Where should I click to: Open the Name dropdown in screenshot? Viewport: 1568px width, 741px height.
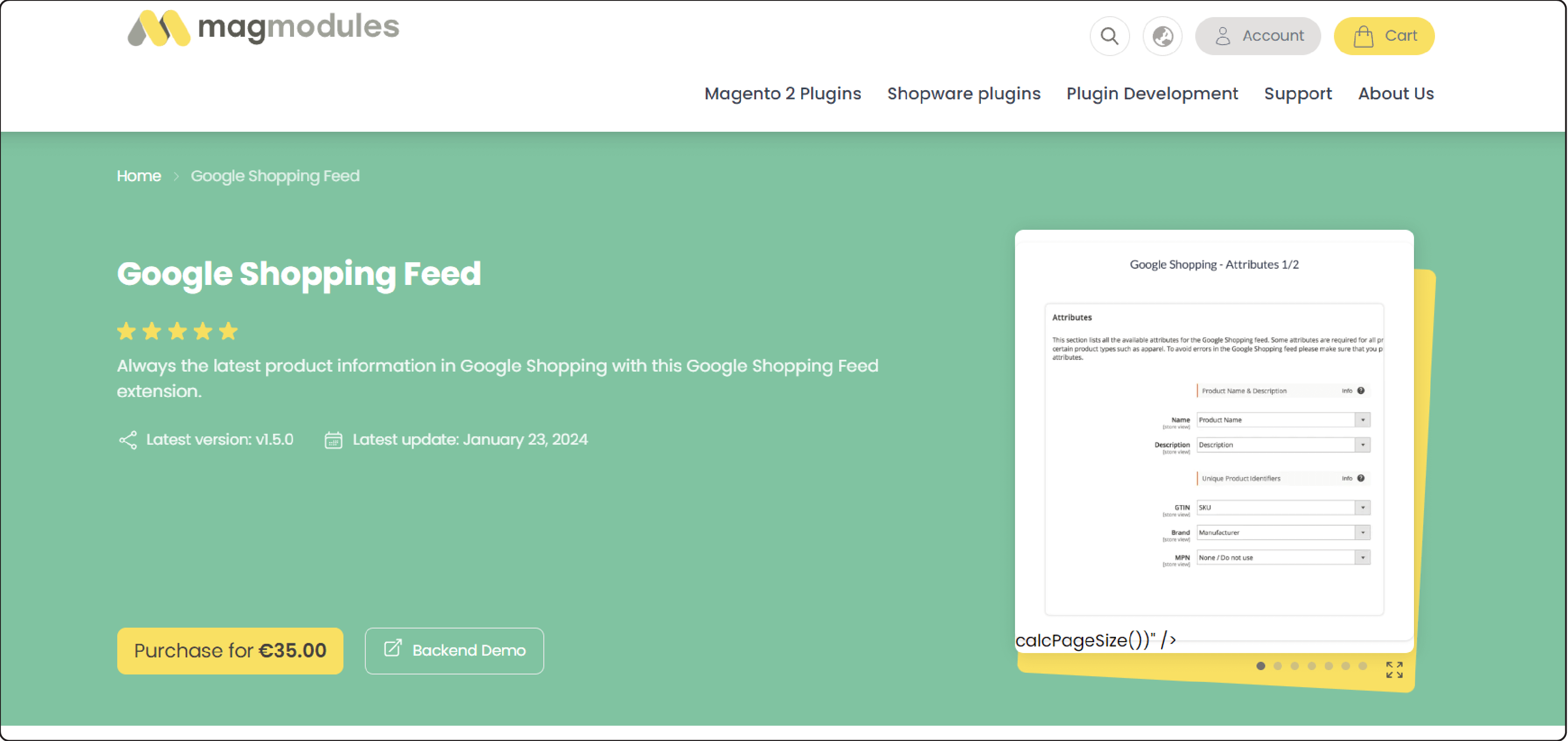[1283, 420]
